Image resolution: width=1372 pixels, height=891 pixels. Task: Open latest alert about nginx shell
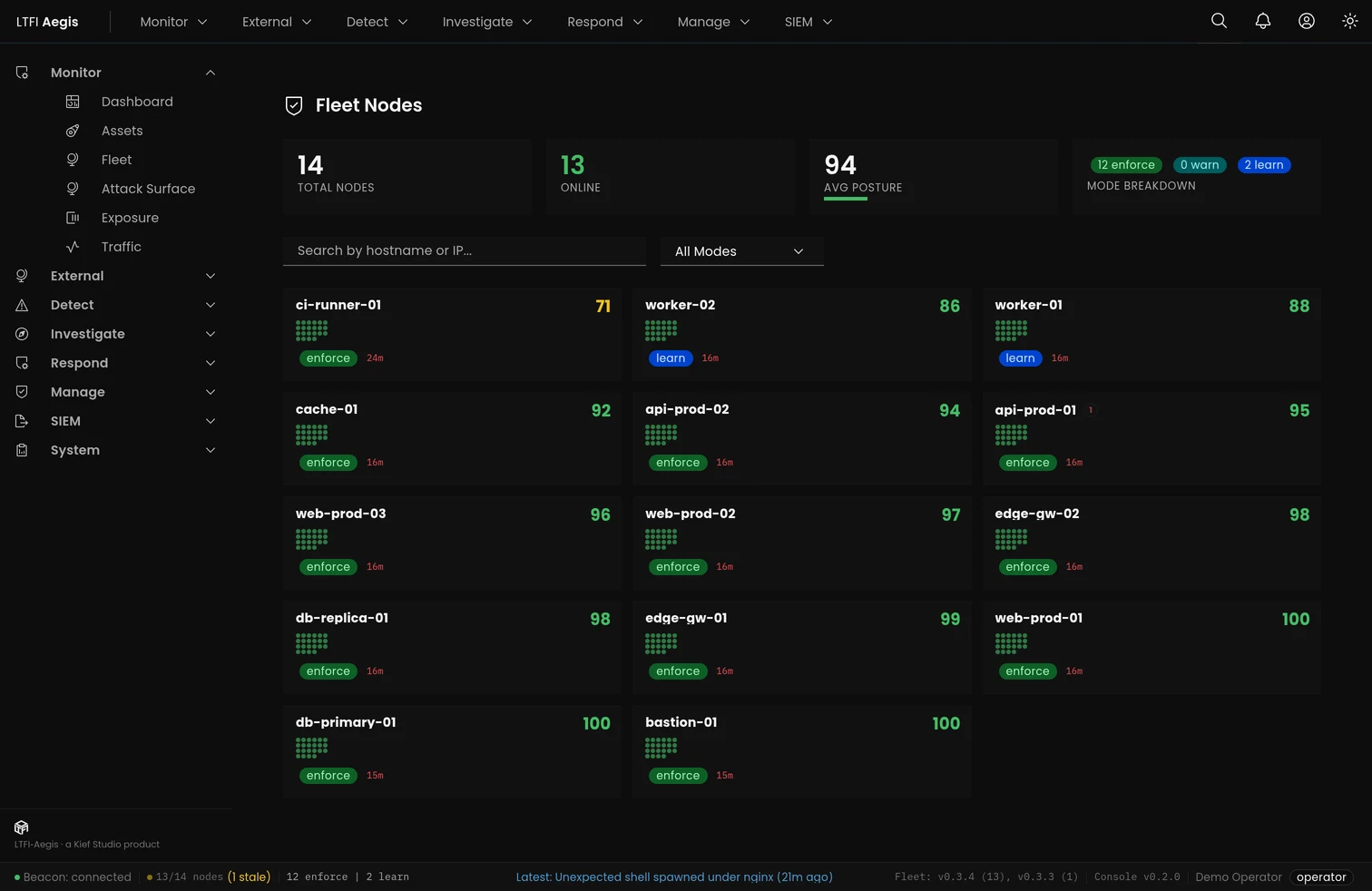click(674, 876)
